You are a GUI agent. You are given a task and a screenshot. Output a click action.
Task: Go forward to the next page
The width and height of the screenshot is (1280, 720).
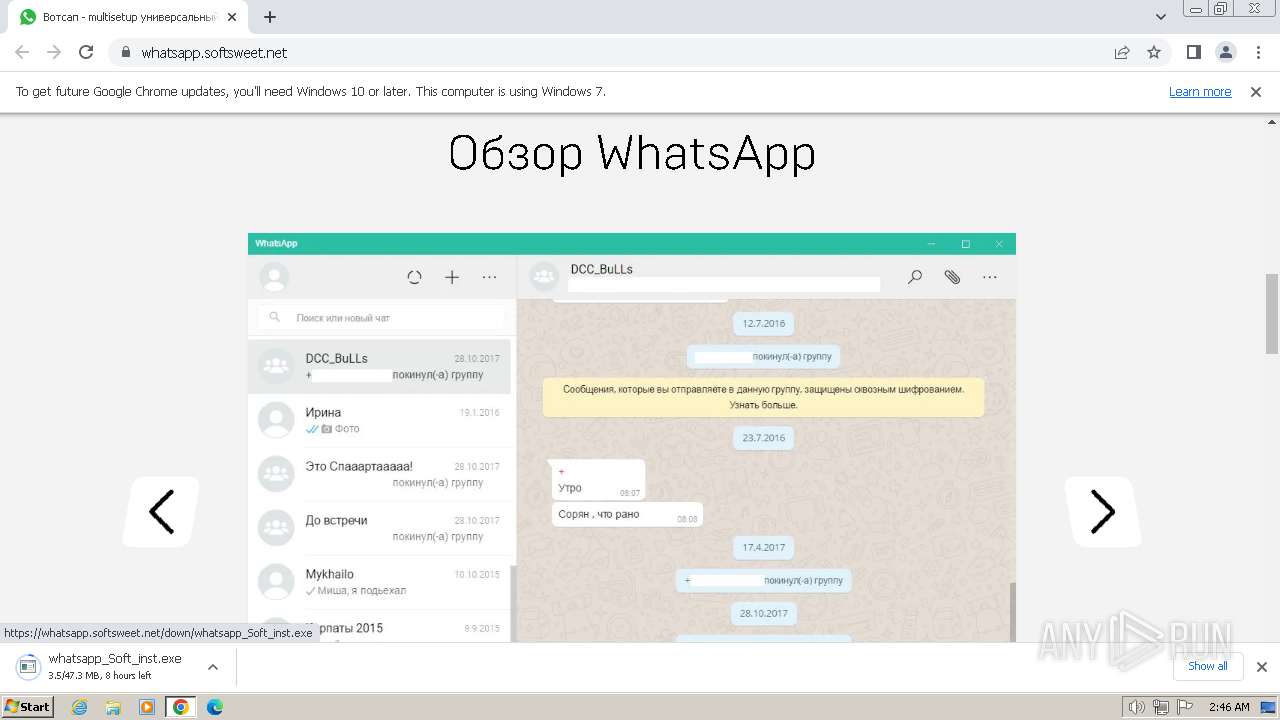click(x=54, y=52)
